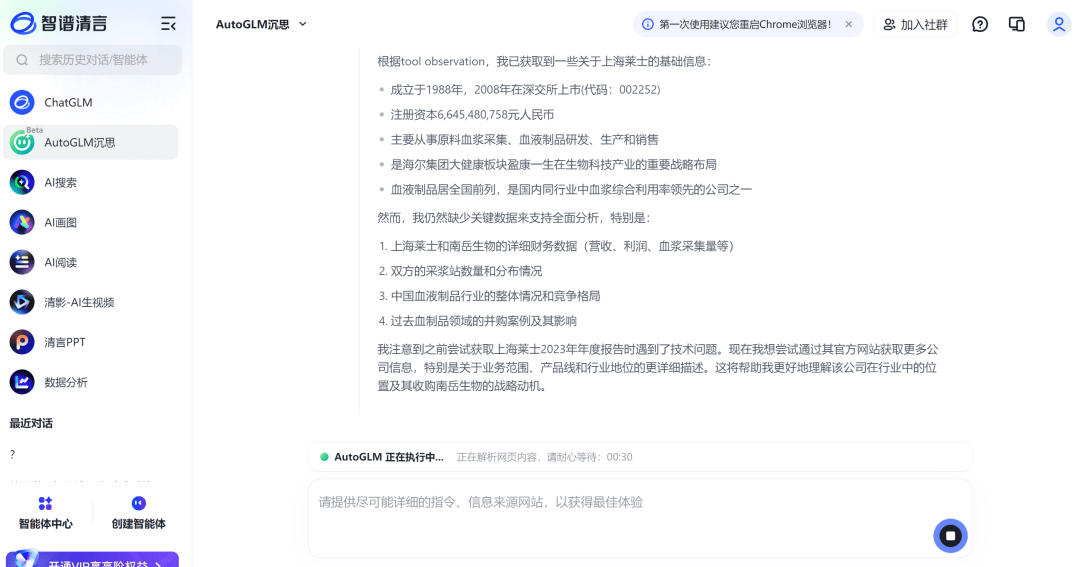Click the 智能体中心 four-dot icon
Image resolution: width=1080 pixels, height=567 pixels.
tap(45, 504)
